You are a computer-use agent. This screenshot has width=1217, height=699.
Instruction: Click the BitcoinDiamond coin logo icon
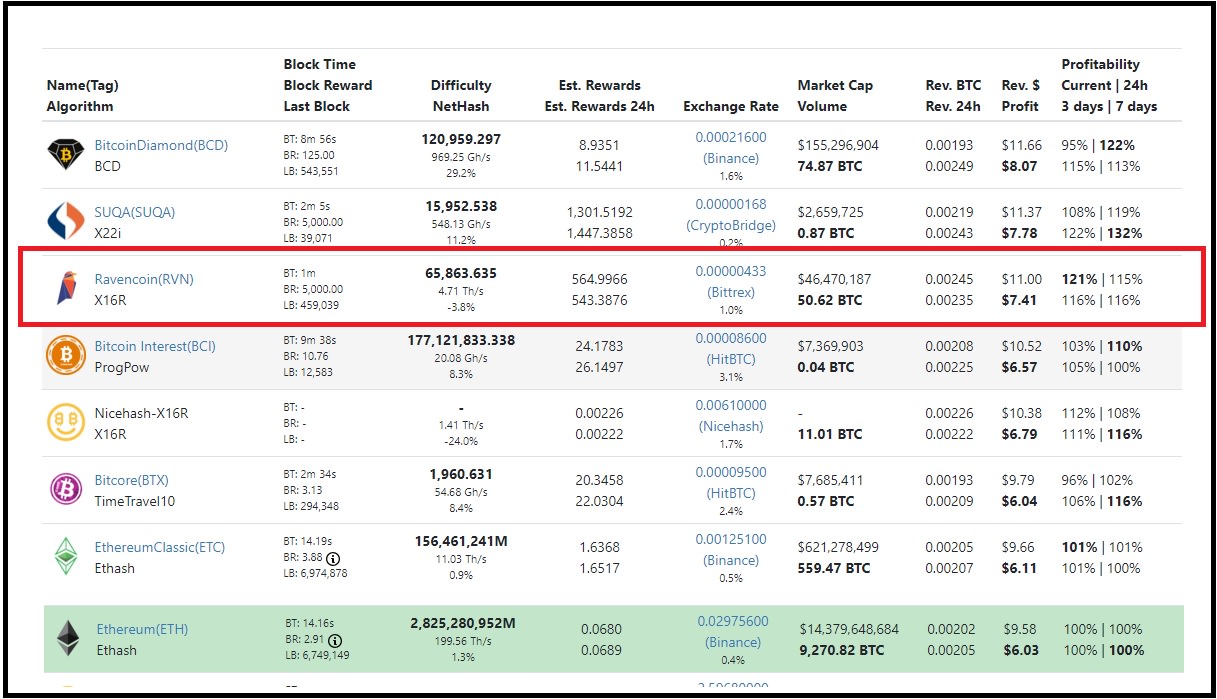66,155
